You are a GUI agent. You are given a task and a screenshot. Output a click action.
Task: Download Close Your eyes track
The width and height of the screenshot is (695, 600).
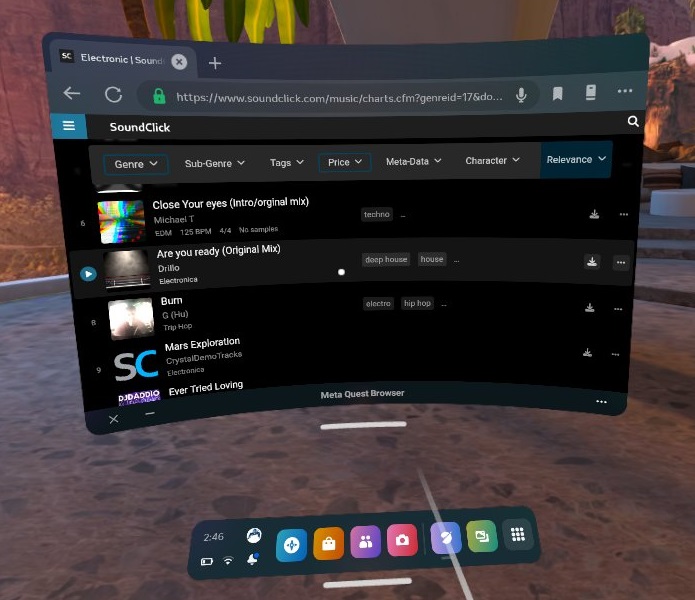594,214
